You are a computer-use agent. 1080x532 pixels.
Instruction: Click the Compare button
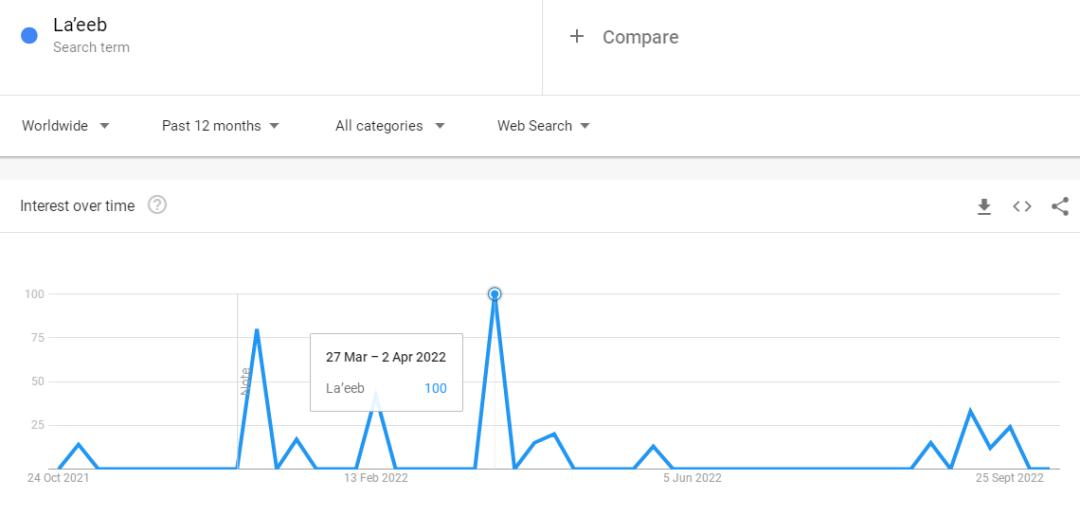pos(640,37)
